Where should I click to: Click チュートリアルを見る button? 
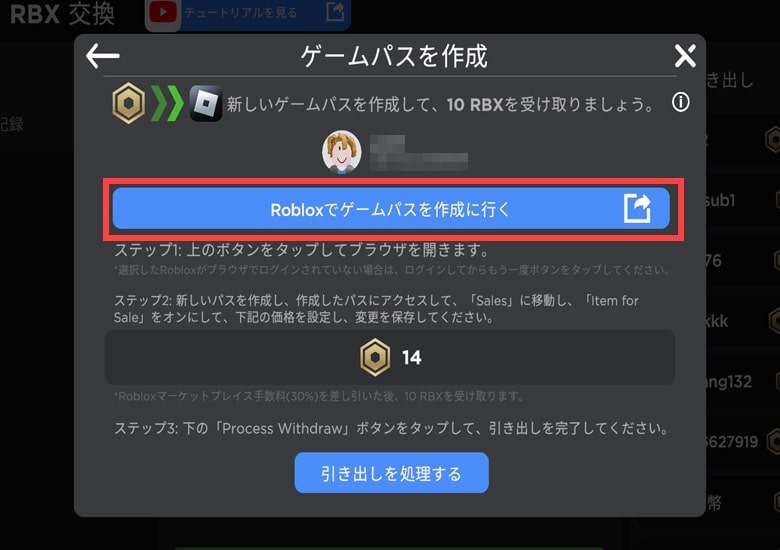pos(248,13)
